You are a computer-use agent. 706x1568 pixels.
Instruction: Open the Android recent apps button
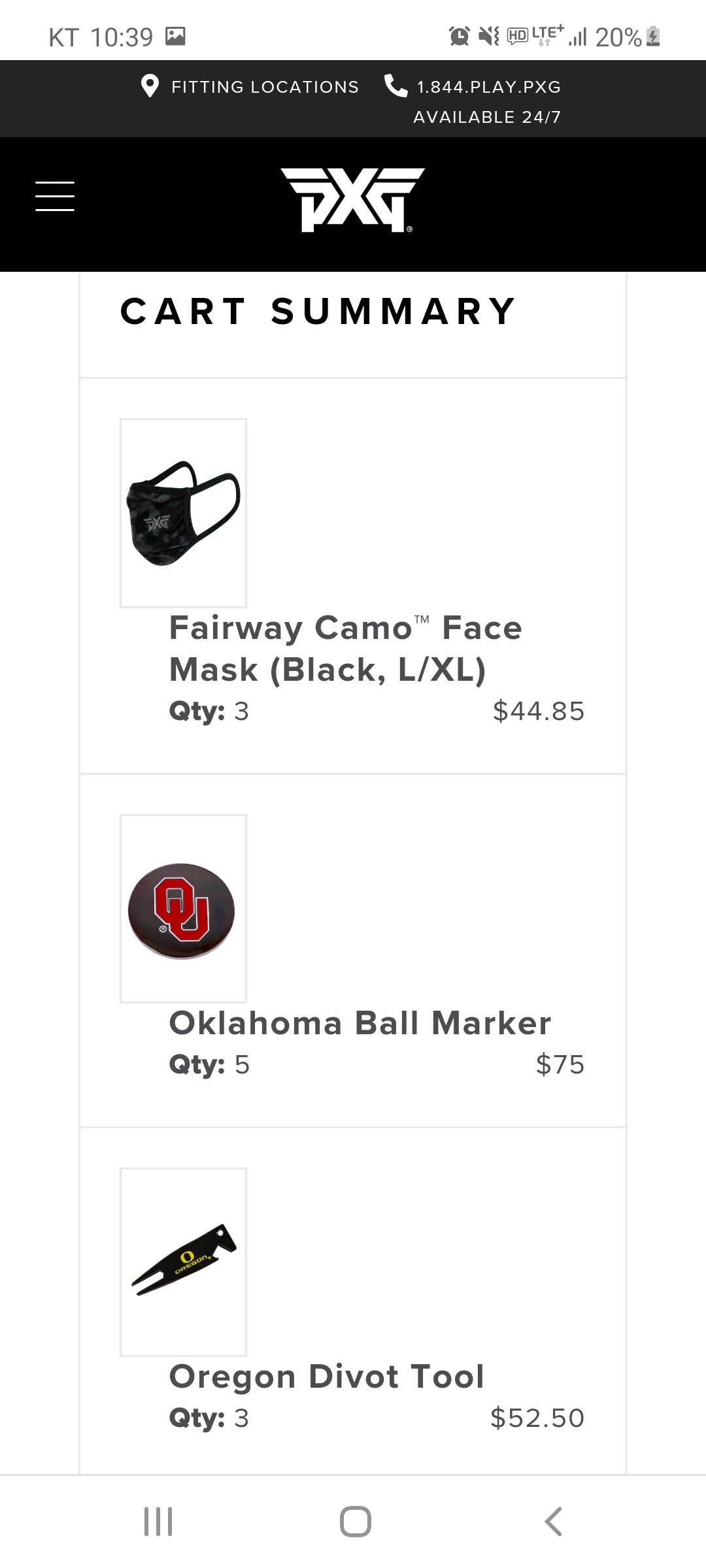tap(158, 1521)
